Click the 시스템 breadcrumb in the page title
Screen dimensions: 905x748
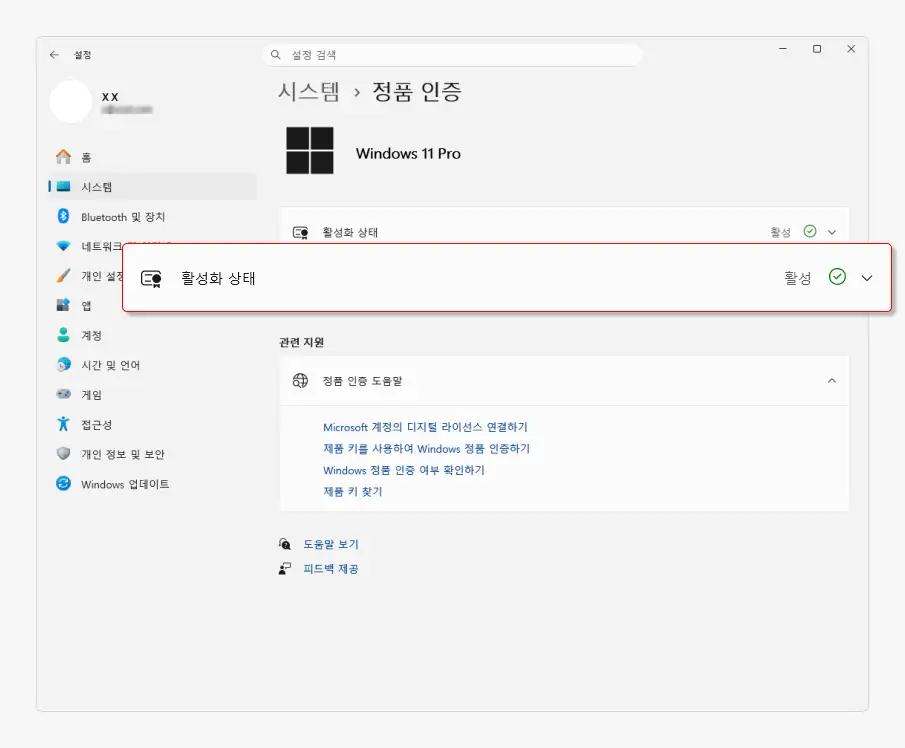coord(309,92)
